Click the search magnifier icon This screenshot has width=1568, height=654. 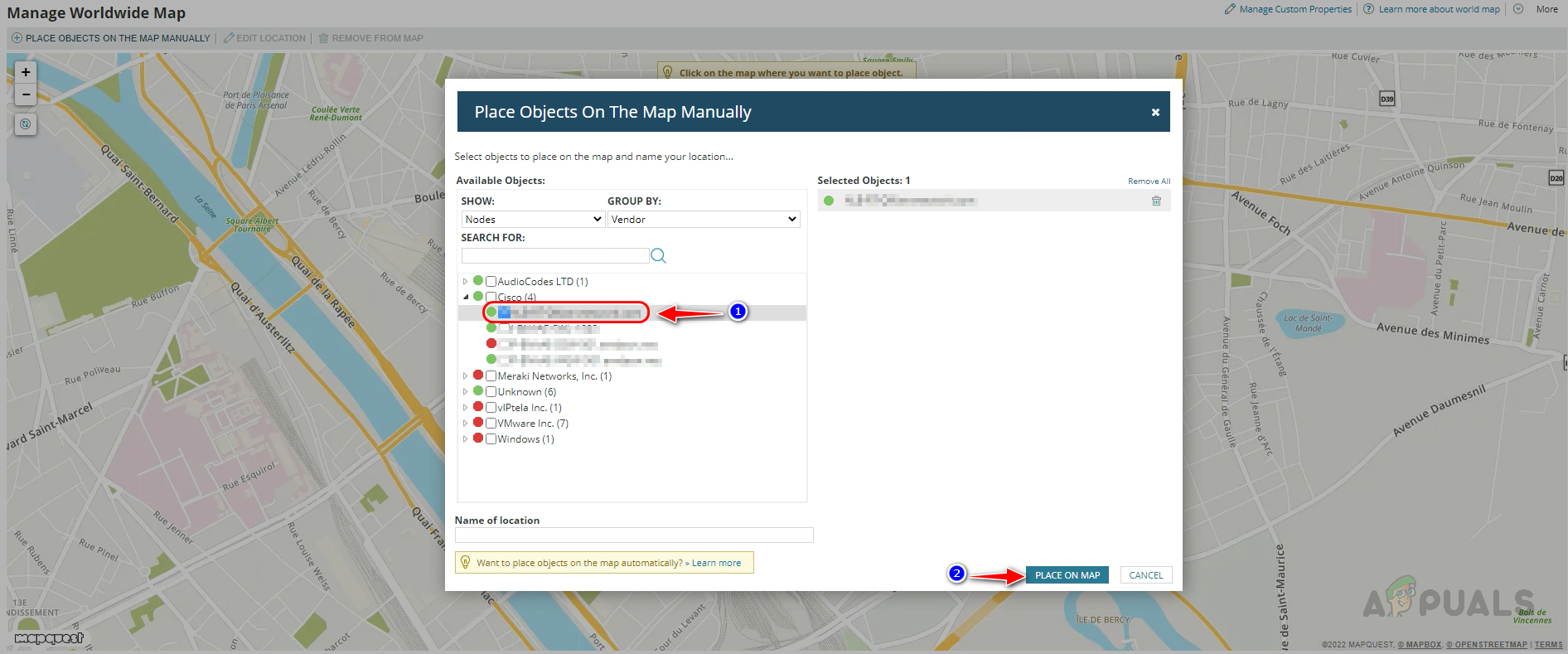point(658,256)
